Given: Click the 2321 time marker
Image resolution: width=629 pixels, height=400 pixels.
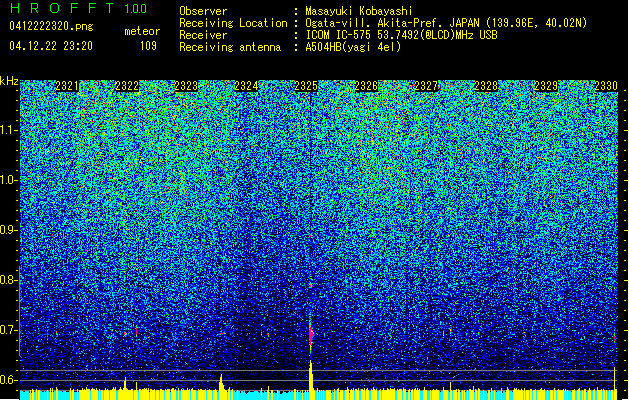Looking at the screenshot, I should 67,86.
